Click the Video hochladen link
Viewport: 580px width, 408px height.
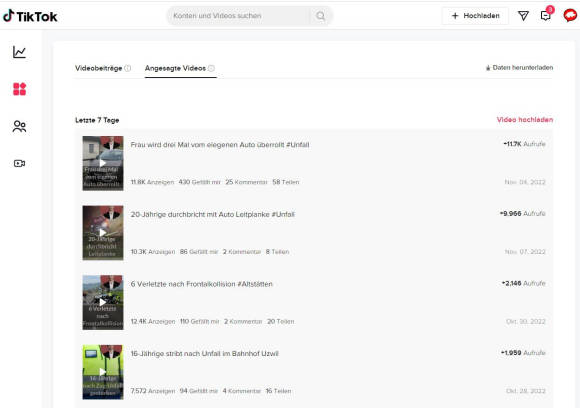click(x=525, y=119)
